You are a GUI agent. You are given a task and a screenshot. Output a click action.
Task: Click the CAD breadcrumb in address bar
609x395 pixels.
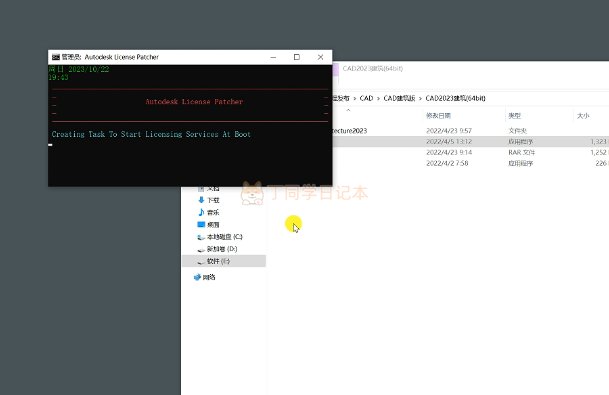[366, 98]
